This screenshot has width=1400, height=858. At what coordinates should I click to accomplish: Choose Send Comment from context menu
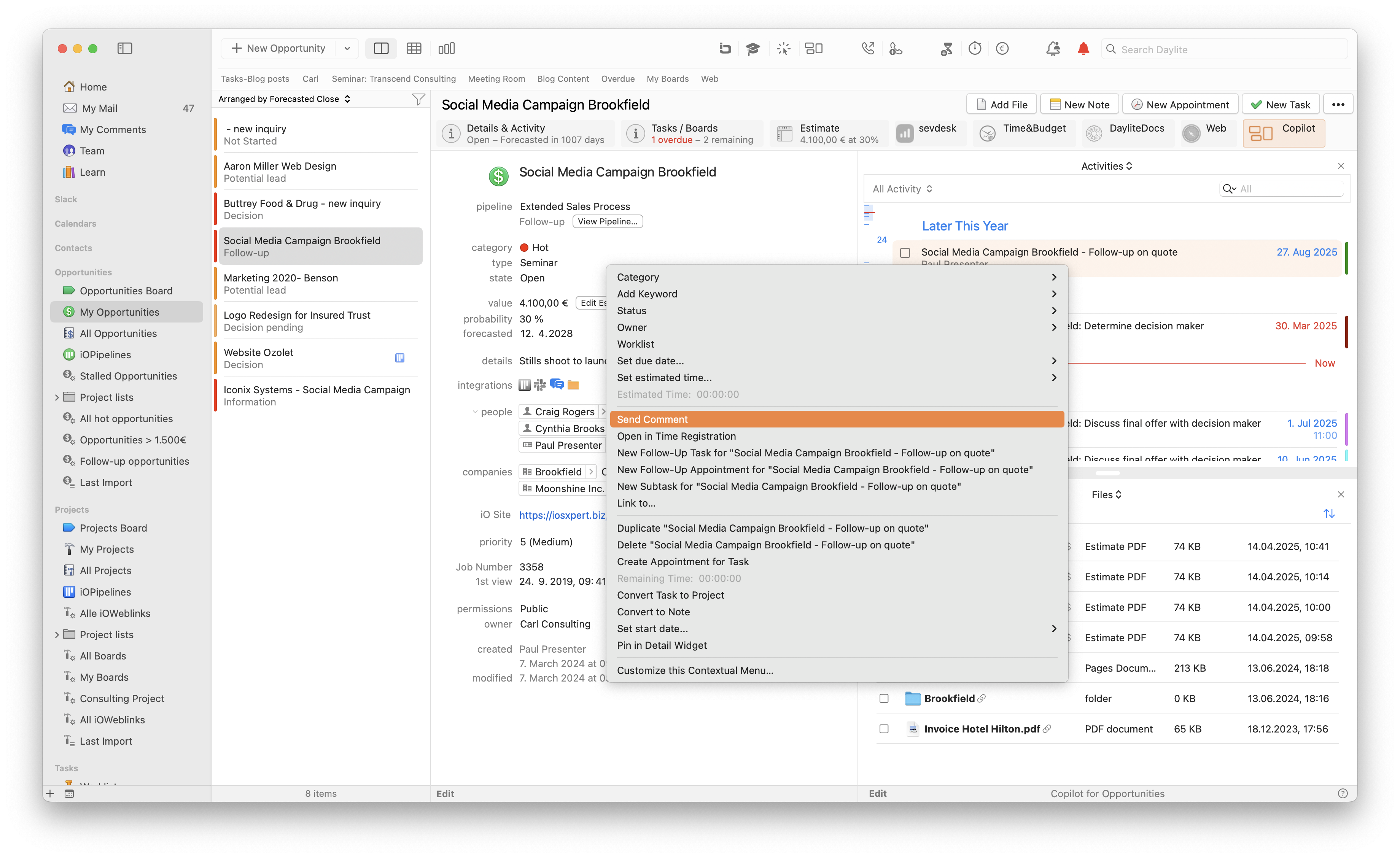(837, 419)
